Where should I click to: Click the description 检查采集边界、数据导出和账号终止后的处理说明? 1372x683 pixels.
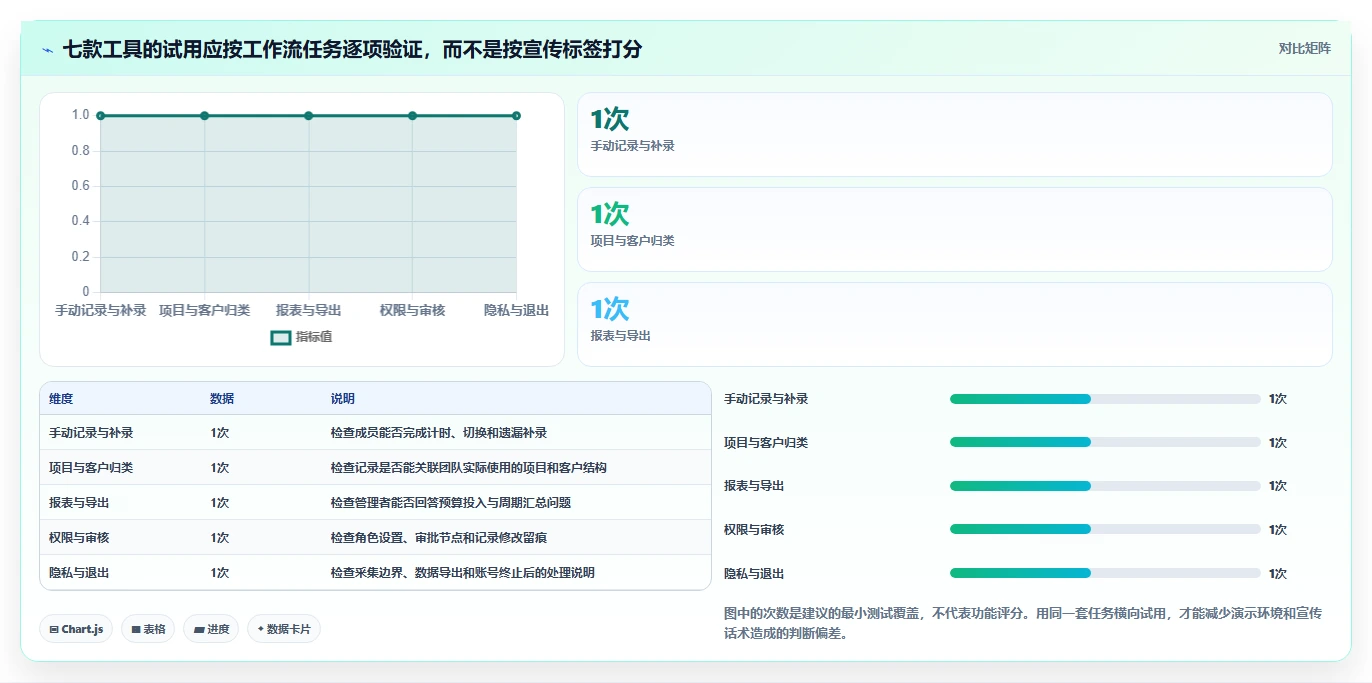pyautogui.click(x=463, y=573)
